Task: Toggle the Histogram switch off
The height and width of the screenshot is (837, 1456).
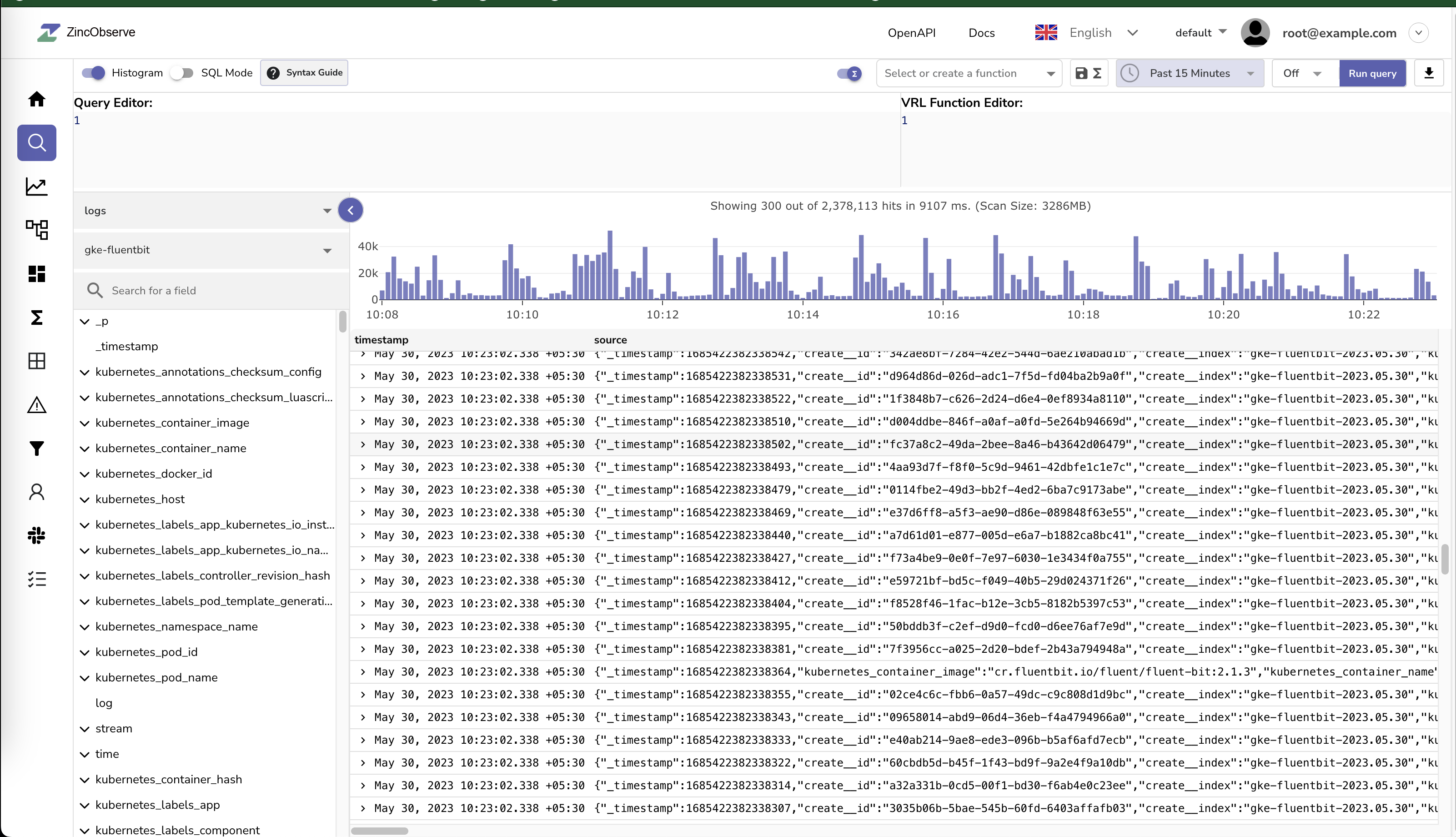Action: click(x=93, y=72)
